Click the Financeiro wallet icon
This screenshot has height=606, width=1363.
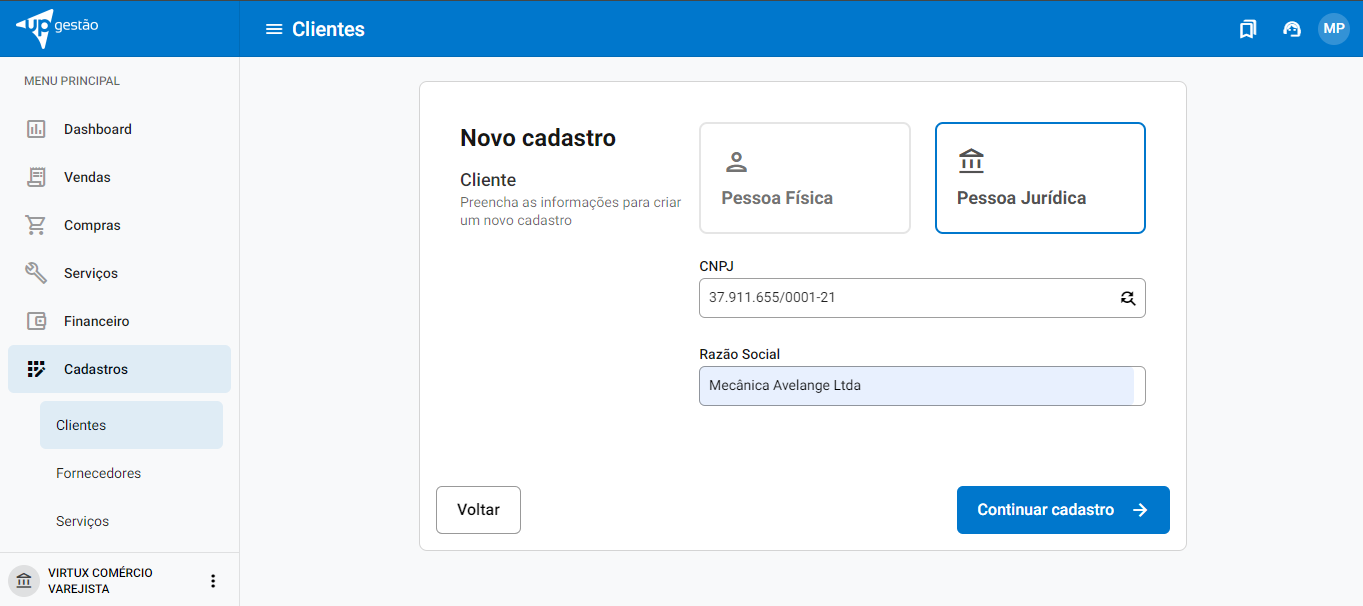pos(36,321)
